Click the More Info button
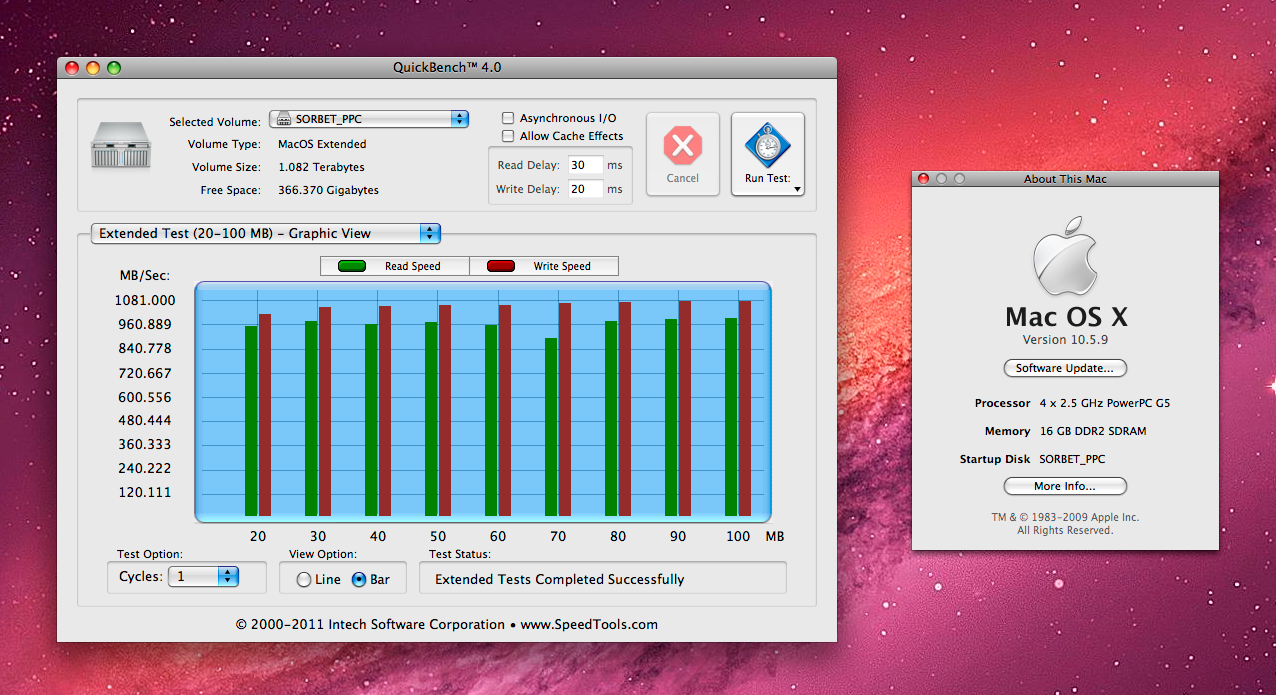This screenshot has width=1276, height=695. pos(1065,486)
